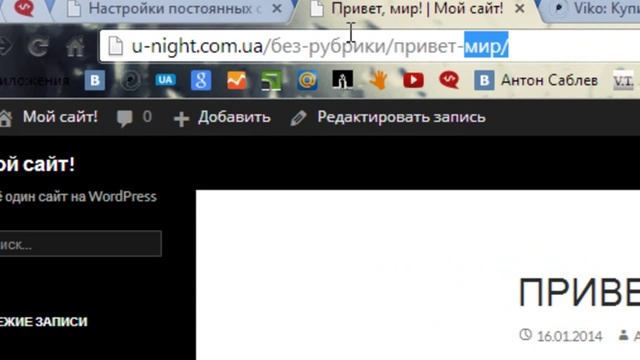Open Антон Саблев VK bookmark

point(536,80)
